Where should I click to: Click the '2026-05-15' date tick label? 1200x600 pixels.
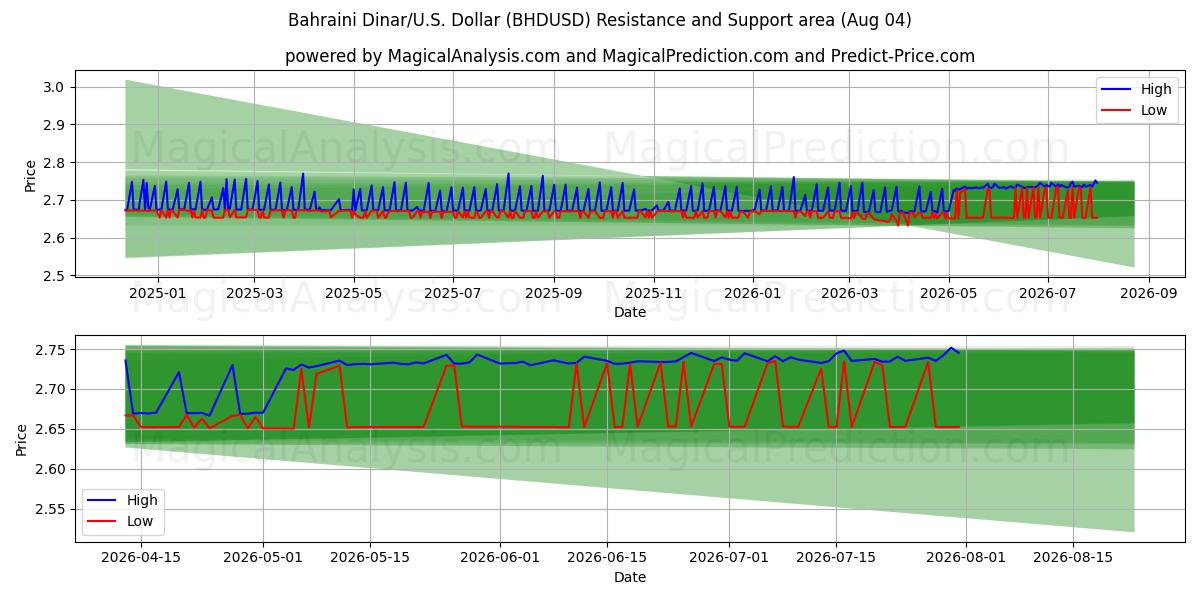(x=370, y=559)
